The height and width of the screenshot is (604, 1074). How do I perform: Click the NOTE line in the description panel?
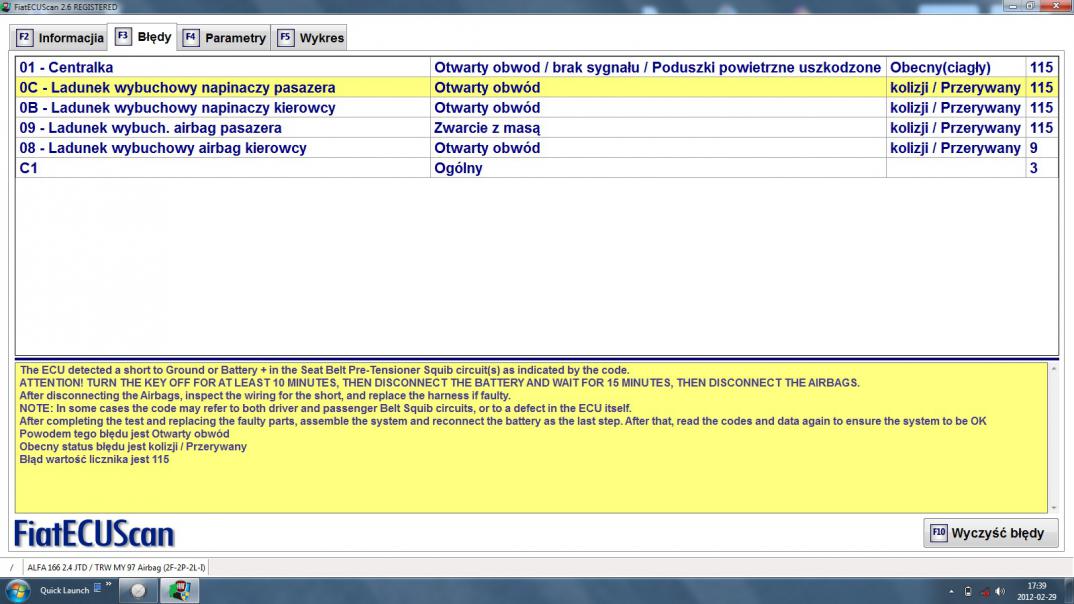[325, 408]
